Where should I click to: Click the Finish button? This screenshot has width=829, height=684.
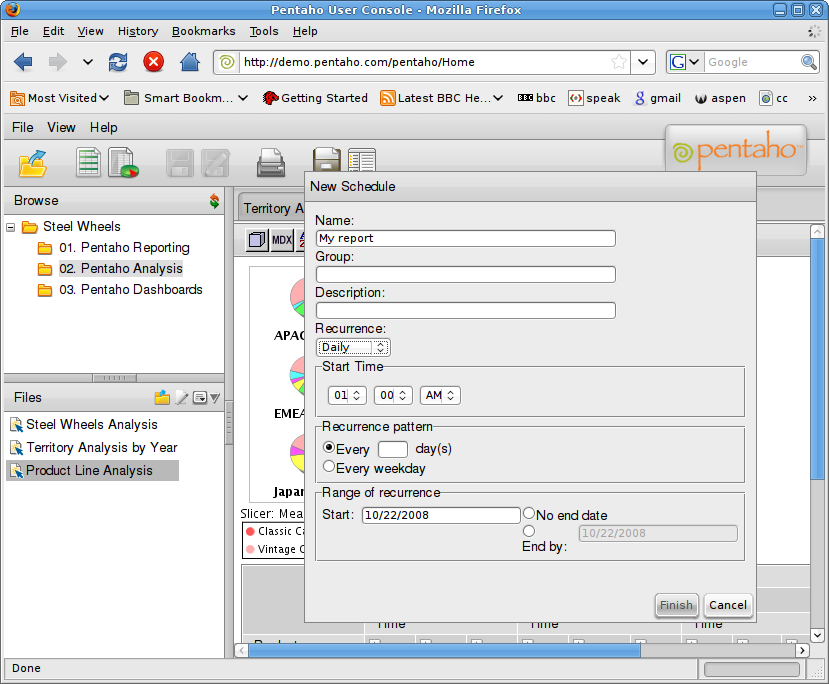[676, 605]
